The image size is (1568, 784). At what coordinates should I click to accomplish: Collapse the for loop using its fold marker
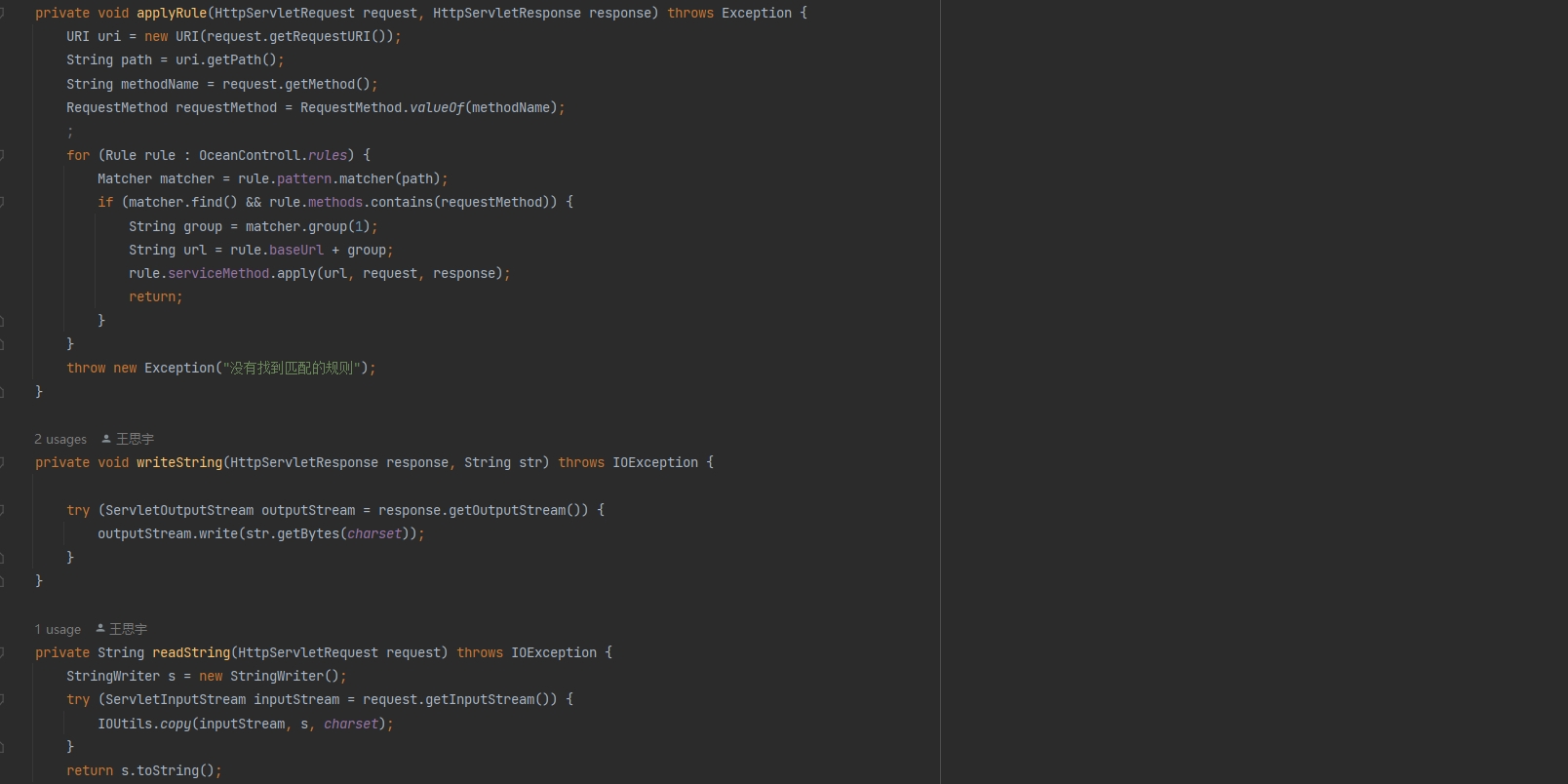tap(2, 155)
